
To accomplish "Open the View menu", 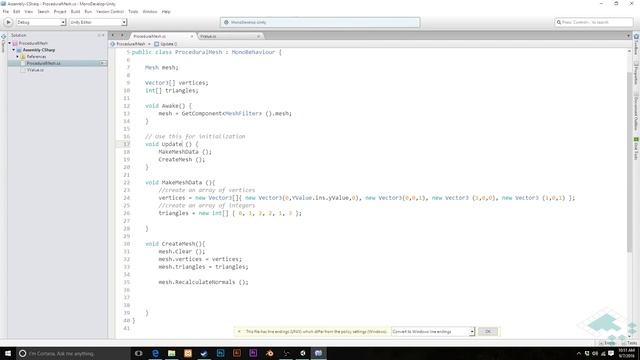I will 29,12.
